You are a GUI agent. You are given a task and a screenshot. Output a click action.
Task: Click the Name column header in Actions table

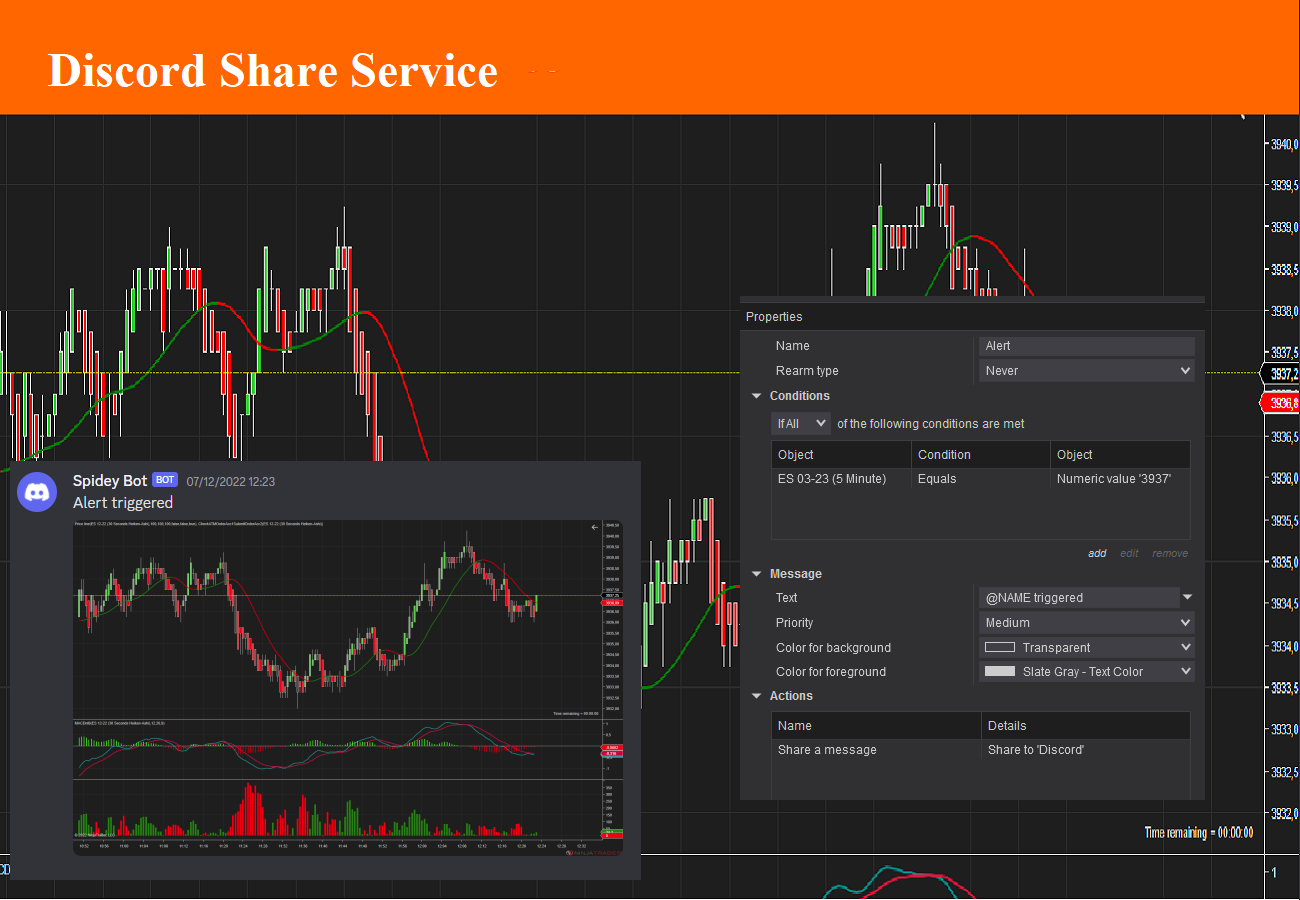pyautogui.click(x=876, y=726)
